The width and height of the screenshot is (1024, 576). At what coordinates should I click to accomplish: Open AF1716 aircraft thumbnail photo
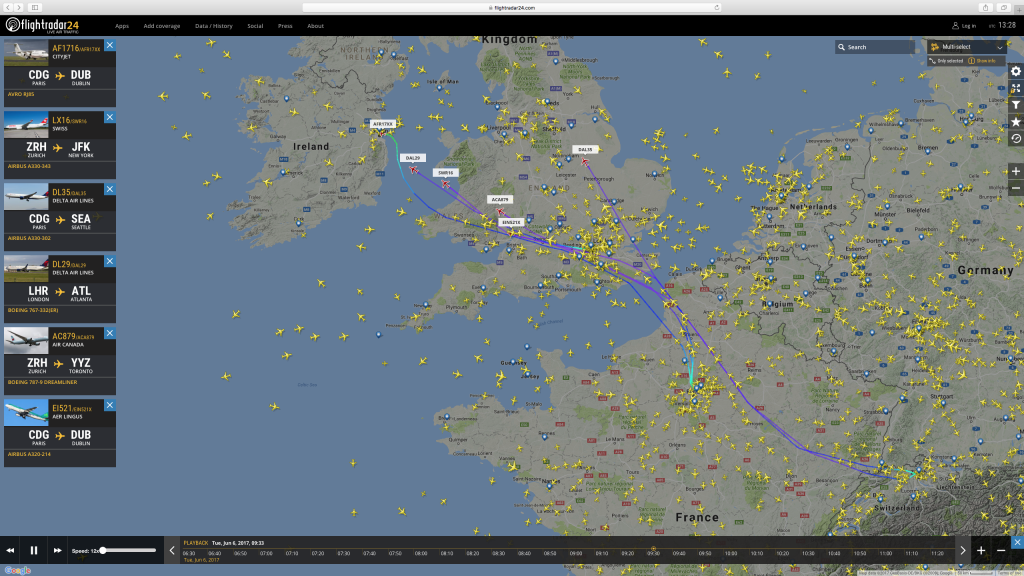26,52
